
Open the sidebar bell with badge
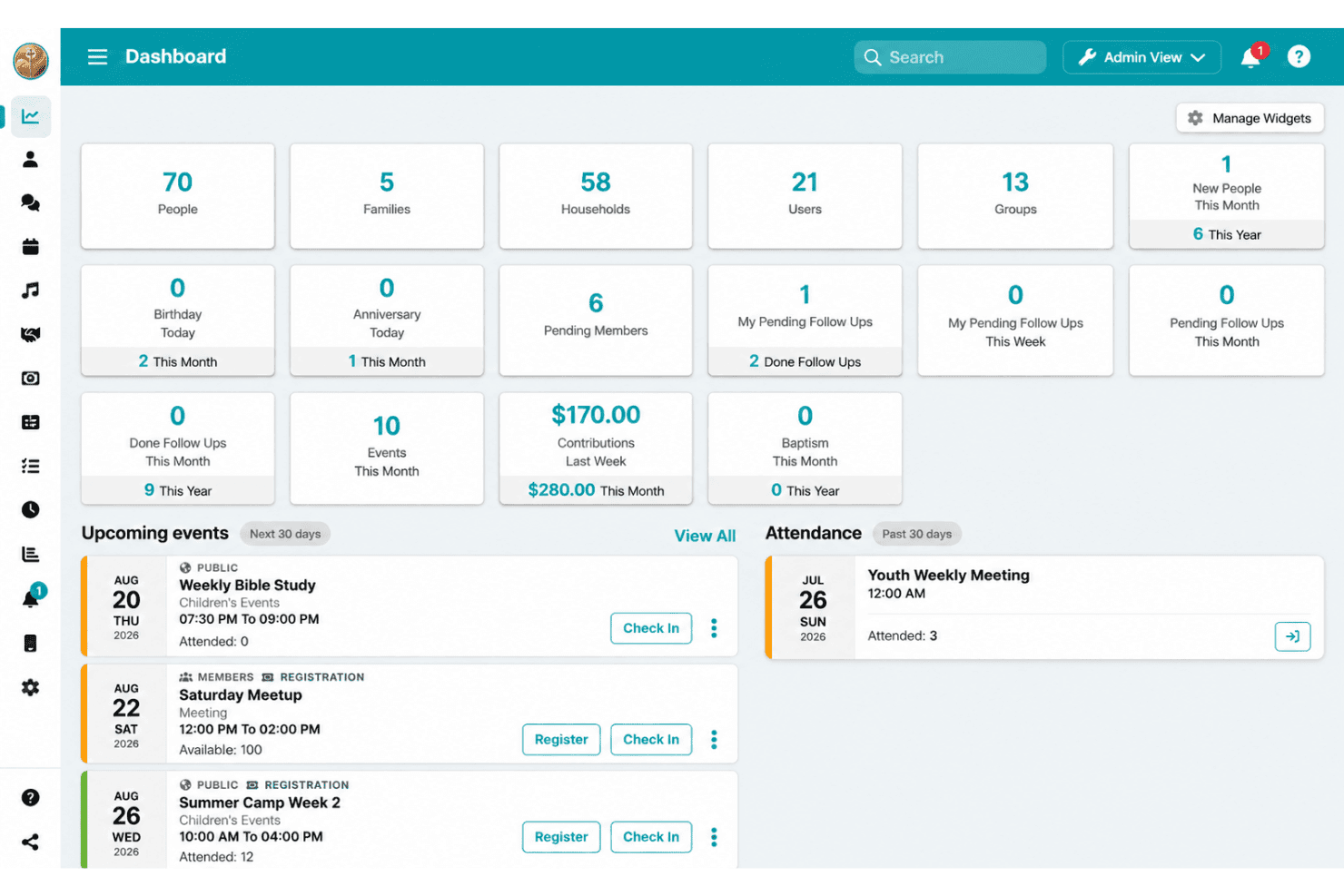click(32, 596)
